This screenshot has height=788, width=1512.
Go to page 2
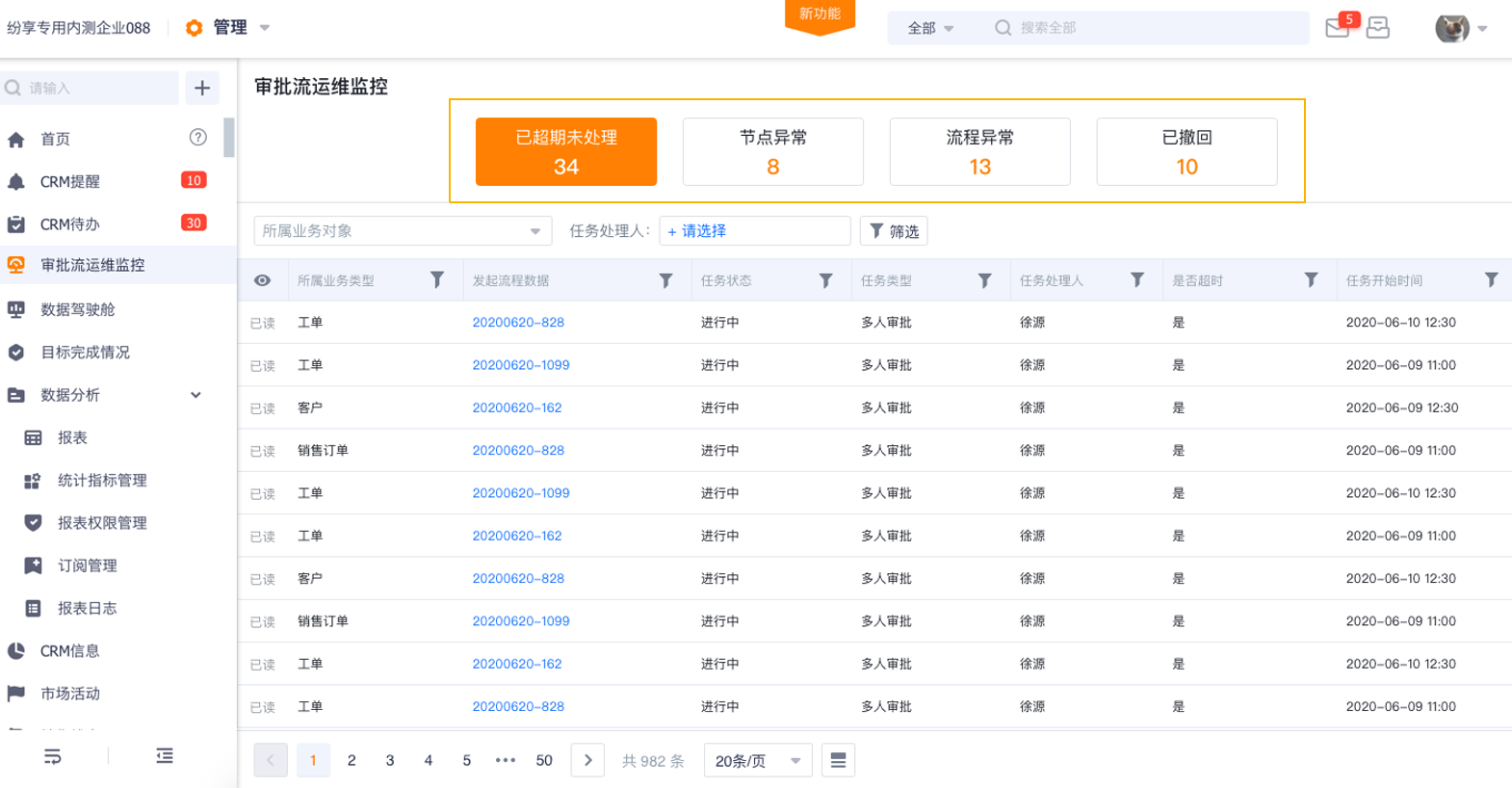coord(352,760)
